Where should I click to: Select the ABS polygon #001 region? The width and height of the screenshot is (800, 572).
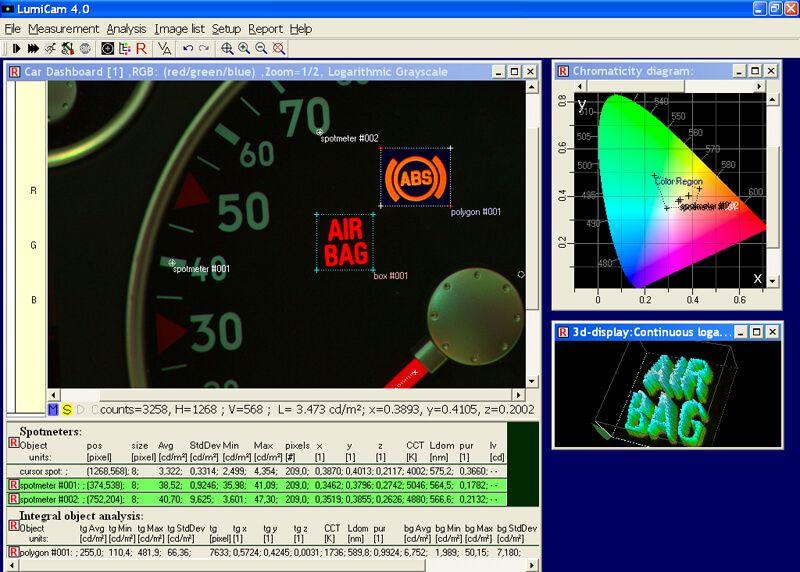pos(416,177)
